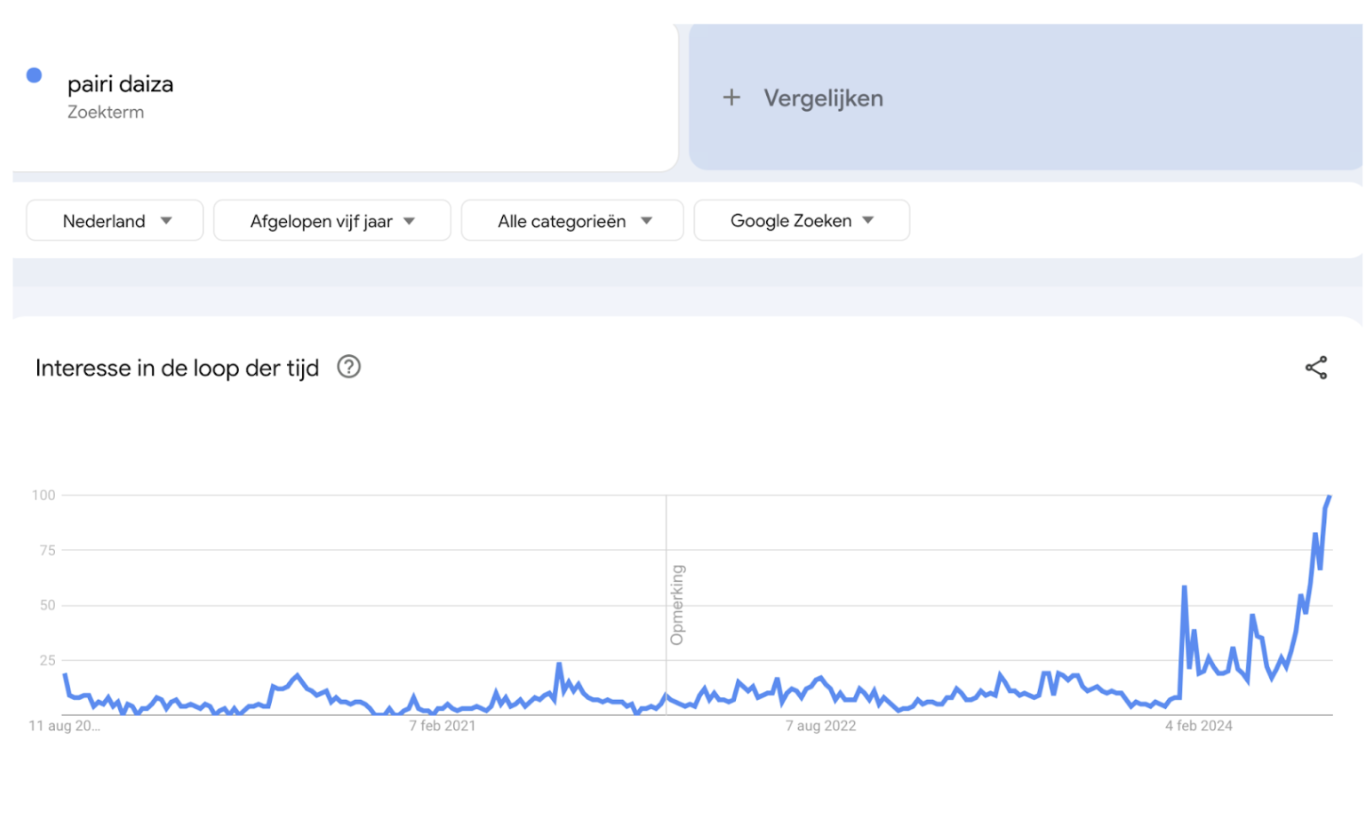Open the Alle categorieën dropdown
Screen dimensions: 1364x814
(x=572, y=221)
